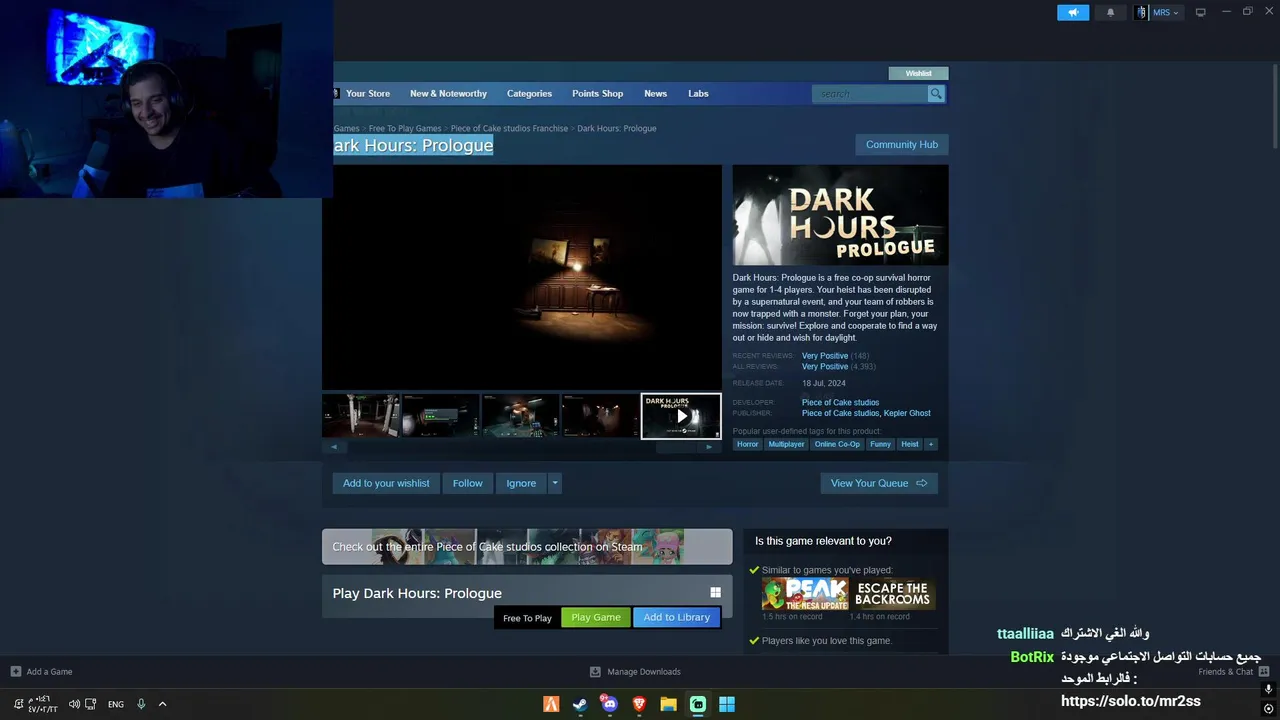Focus the store search field
1280x720 pixels.
(870, 94)
